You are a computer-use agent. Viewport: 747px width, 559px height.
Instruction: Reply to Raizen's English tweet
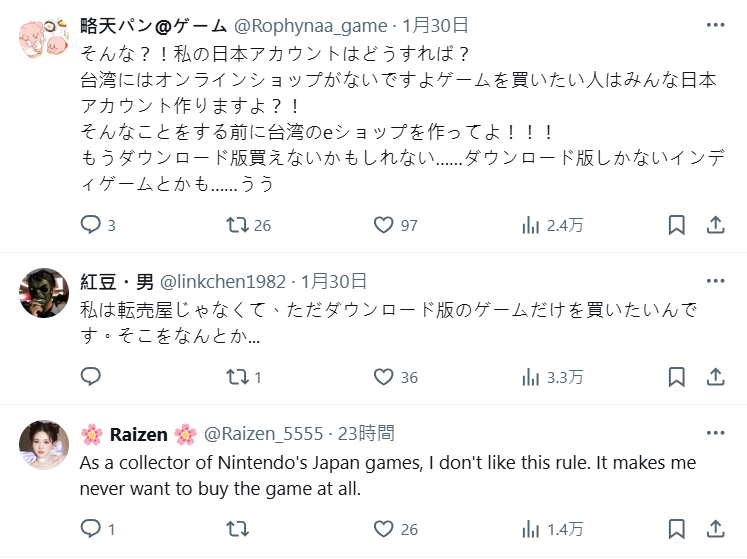pyautogui.click(x=91, y=528)
